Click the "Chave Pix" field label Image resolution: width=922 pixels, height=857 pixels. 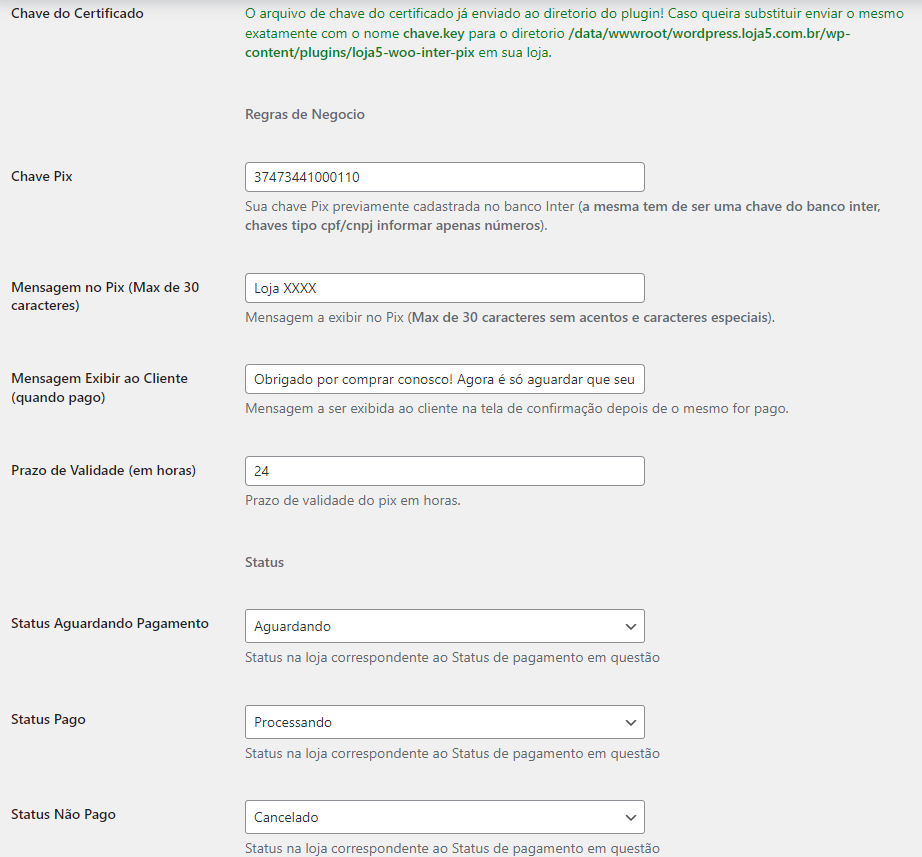click(x=42, y=177)
